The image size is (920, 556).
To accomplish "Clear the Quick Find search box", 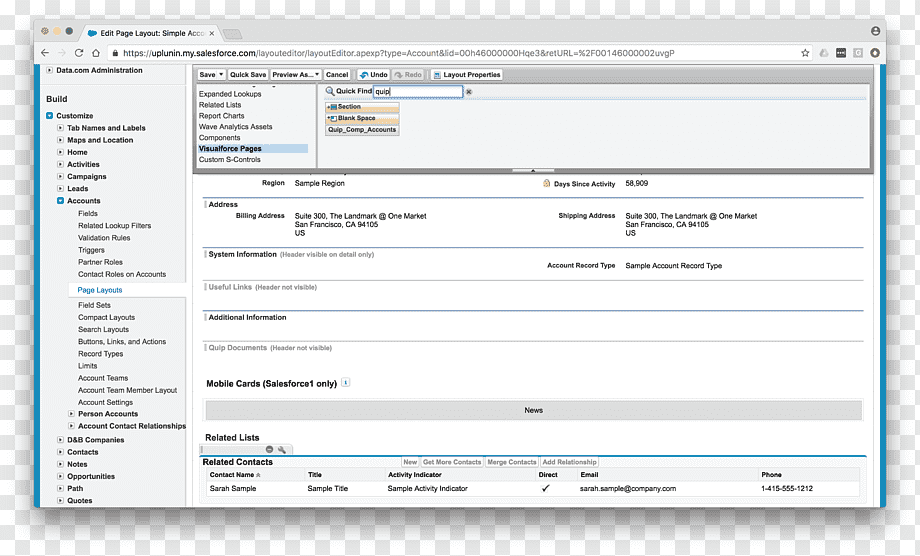I will (469, 91).
